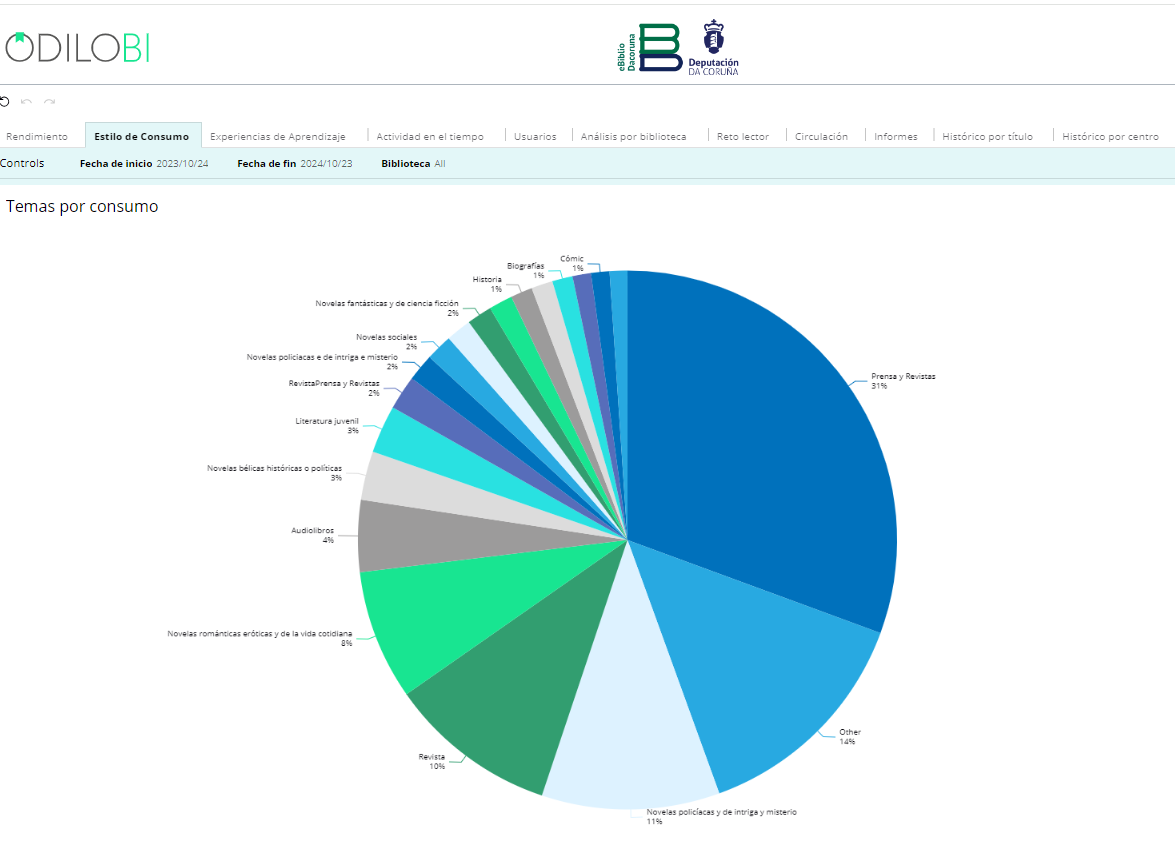Click the Controls label in filter bar
The width and height of the screenshot is (1175, 851).
click(x=22, y=163)
